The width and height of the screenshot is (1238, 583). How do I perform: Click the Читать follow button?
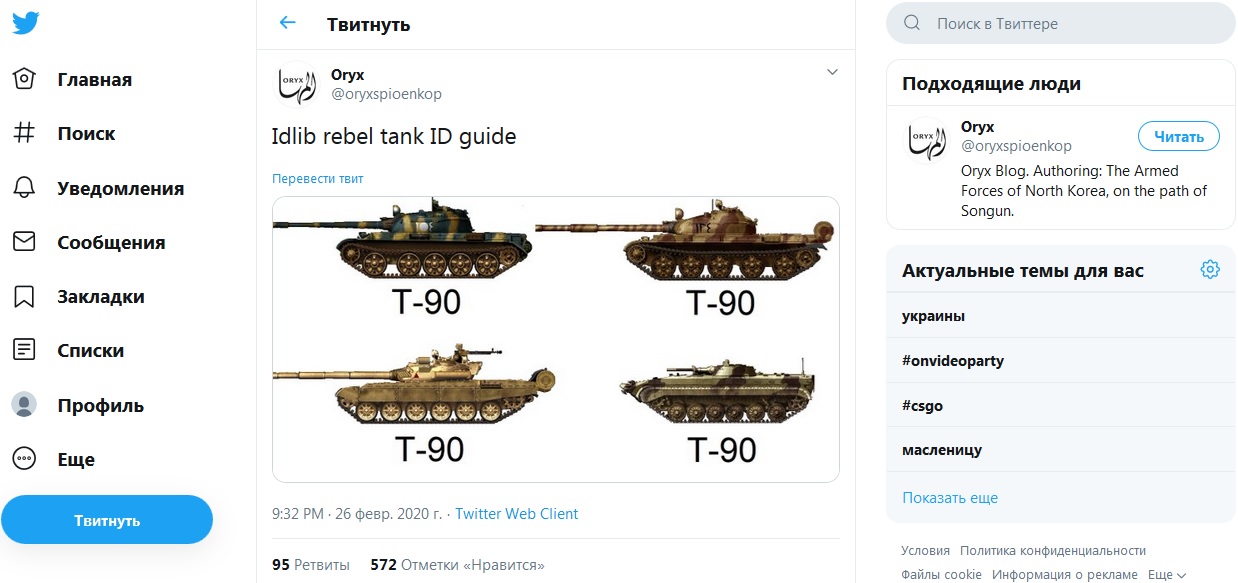pos(1178,137)
